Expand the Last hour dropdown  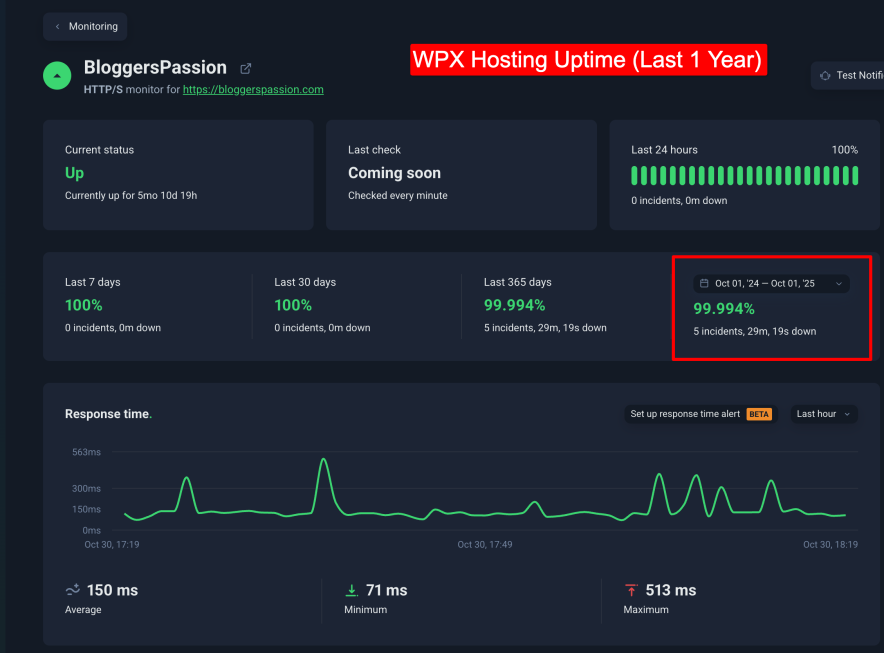tap(822, 413)
